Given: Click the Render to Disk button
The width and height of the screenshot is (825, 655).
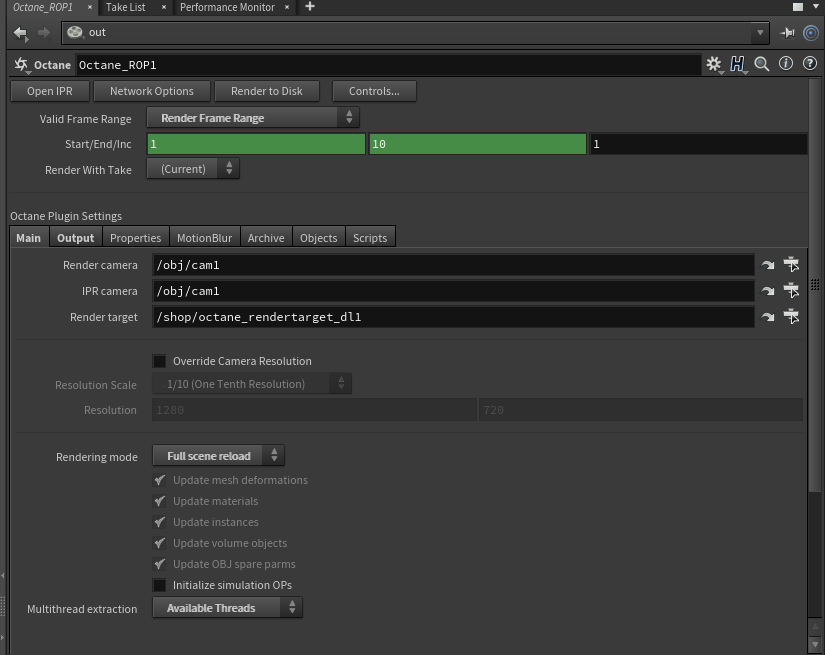Looking at the screenshot, I should click(267, 91).
